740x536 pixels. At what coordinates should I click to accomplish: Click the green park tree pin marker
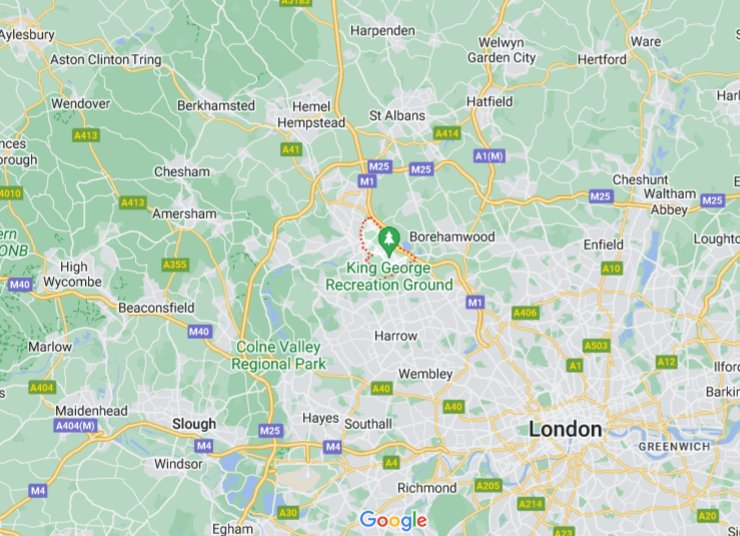[x=389, y=241]
